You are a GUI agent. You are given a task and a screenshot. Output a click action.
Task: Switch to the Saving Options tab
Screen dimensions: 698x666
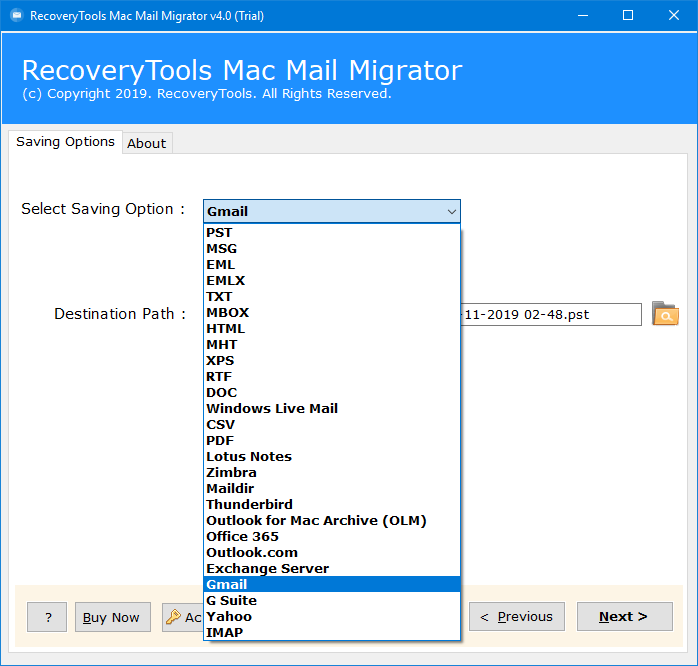tap(65, 142)
